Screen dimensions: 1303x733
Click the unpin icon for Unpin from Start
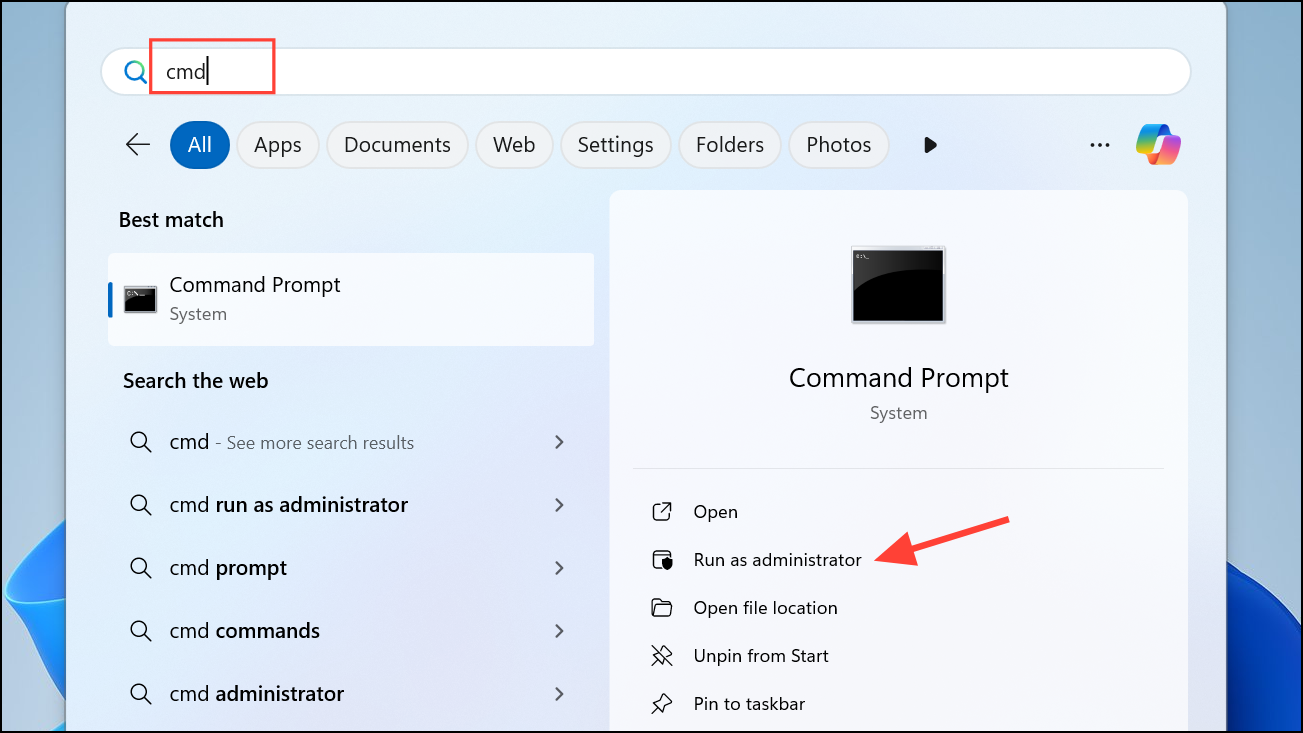662,656
